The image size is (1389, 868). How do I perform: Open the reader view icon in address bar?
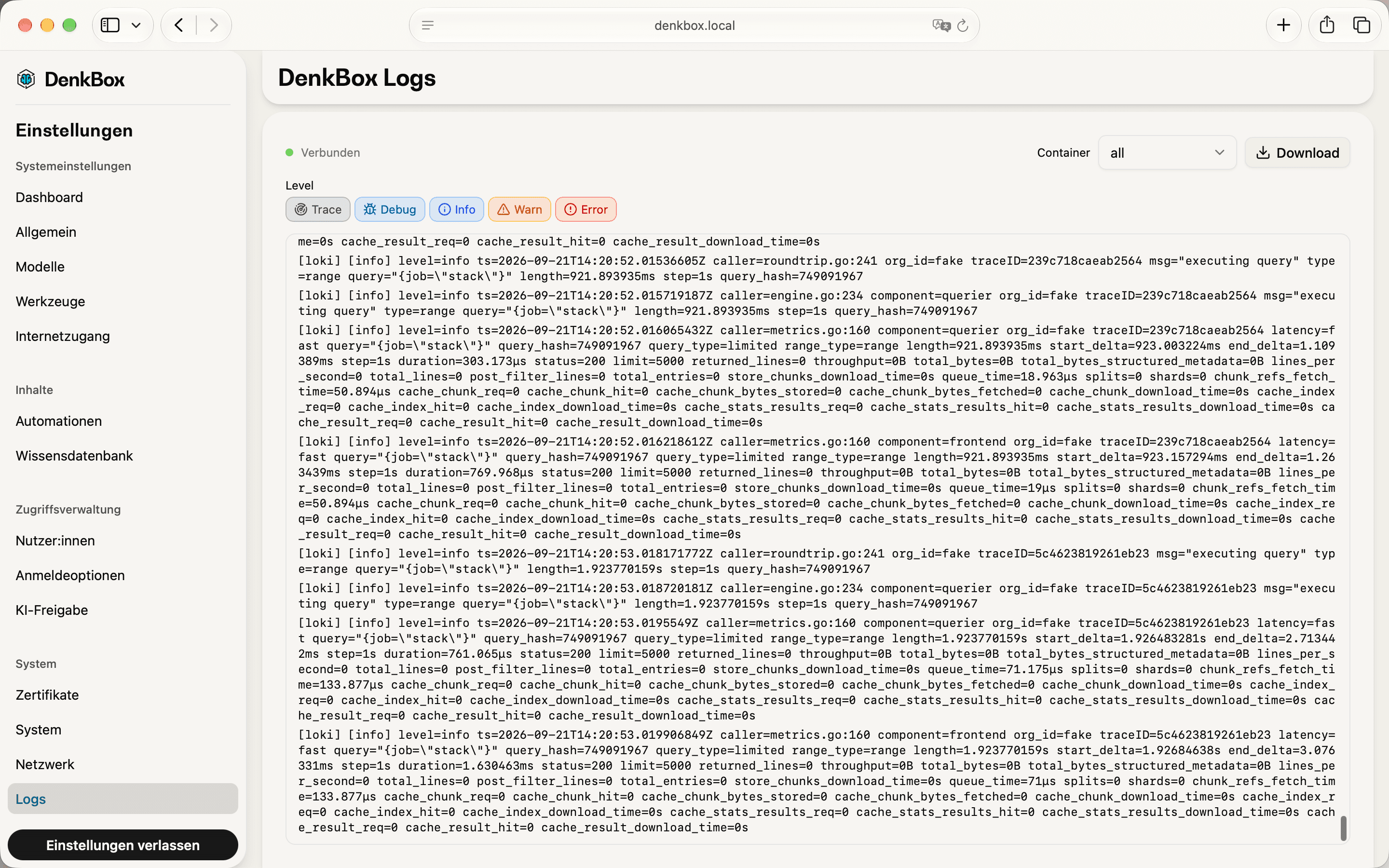[x=428, y=25]
